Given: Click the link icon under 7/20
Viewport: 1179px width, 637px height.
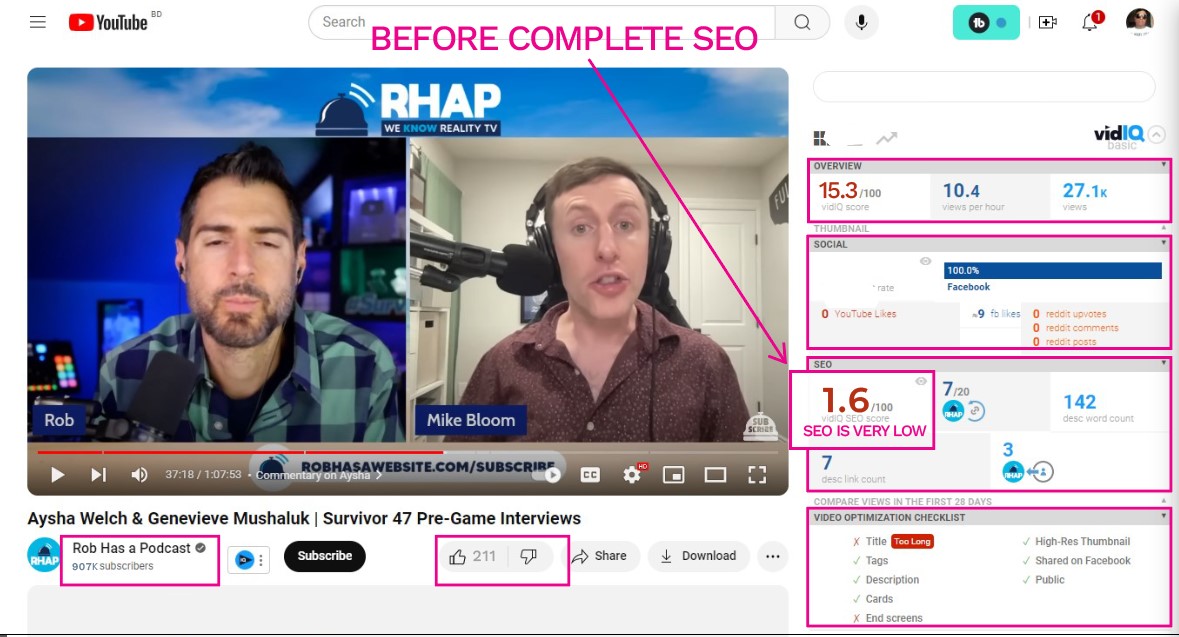Looking at the screenshot, I should pyautogui.click(x=975, y=411).
